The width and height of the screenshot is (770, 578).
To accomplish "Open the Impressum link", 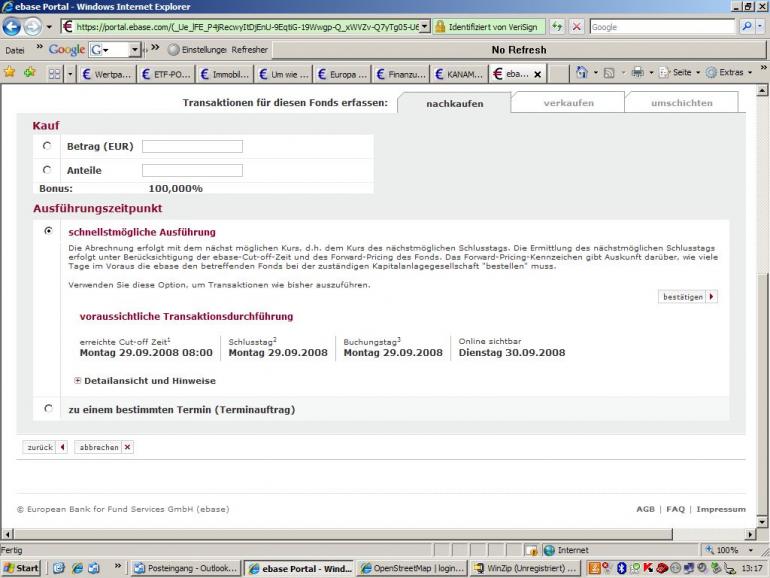I will click(720, 509).
